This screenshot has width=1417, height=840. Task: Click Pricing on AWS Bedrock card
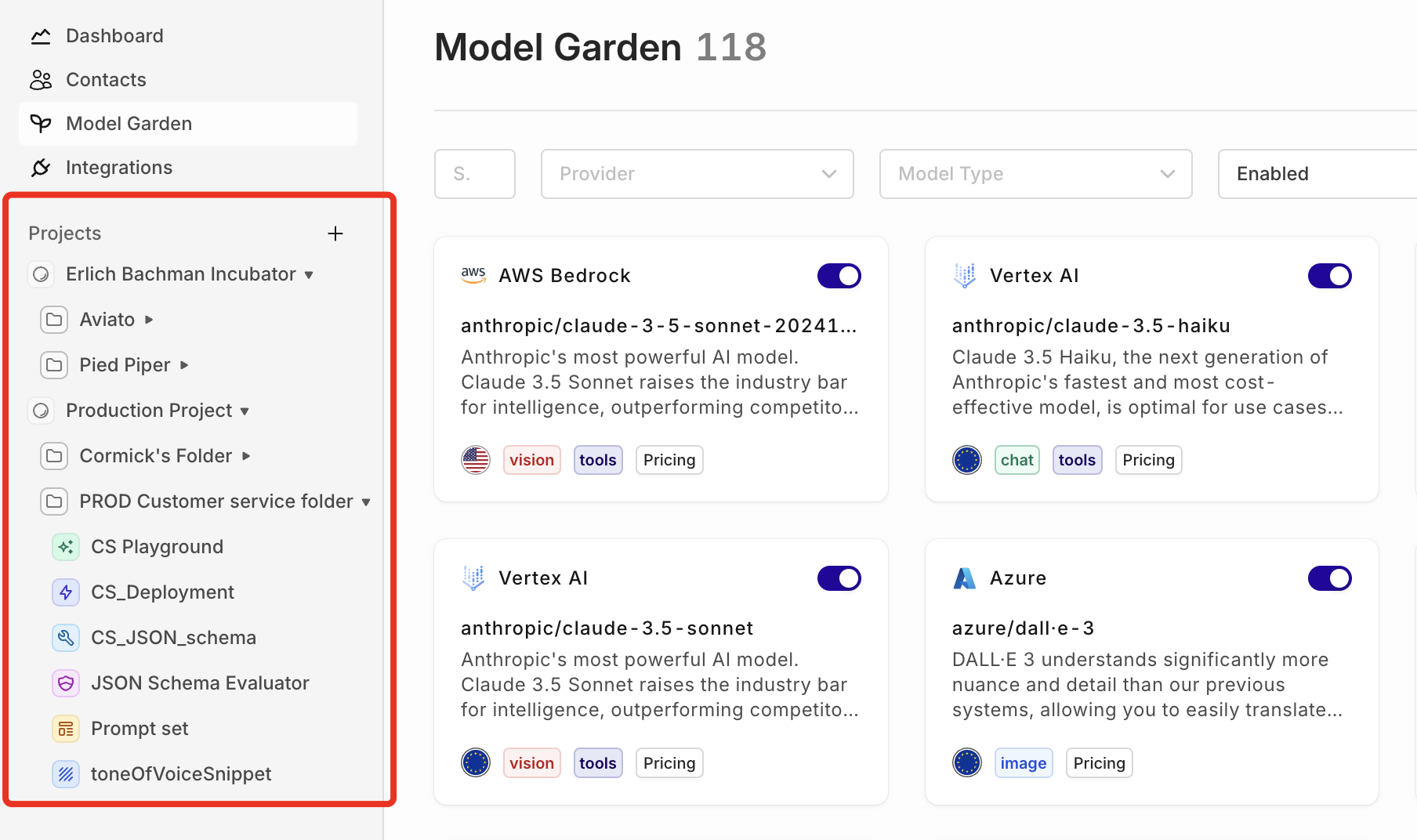point(669,460)
